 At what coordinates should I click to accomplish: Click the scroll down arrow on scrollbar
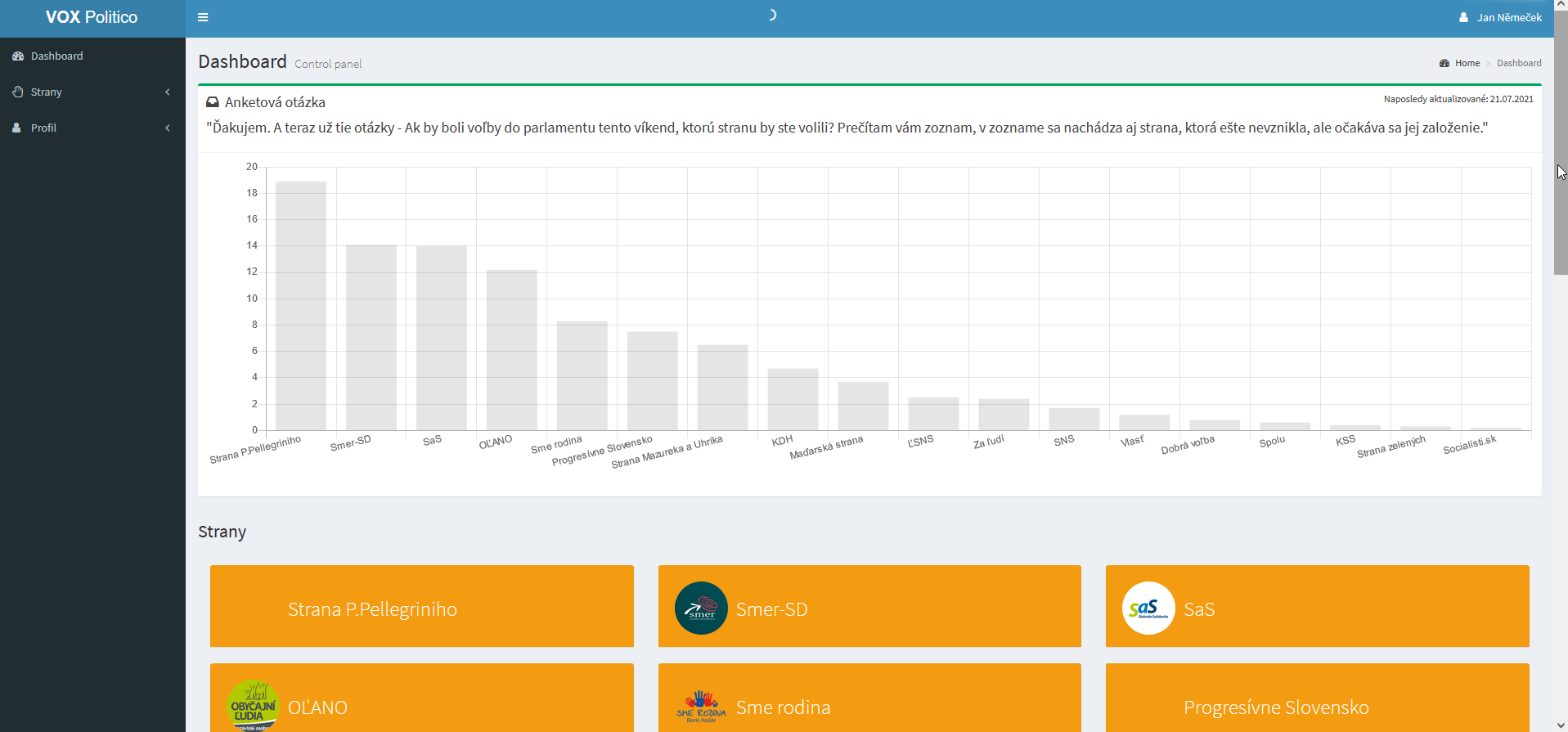(1561, 725)
